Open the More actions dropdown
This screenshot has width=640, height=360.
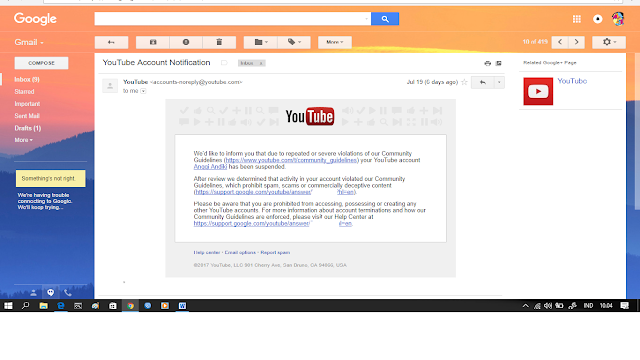pos(335,42)
